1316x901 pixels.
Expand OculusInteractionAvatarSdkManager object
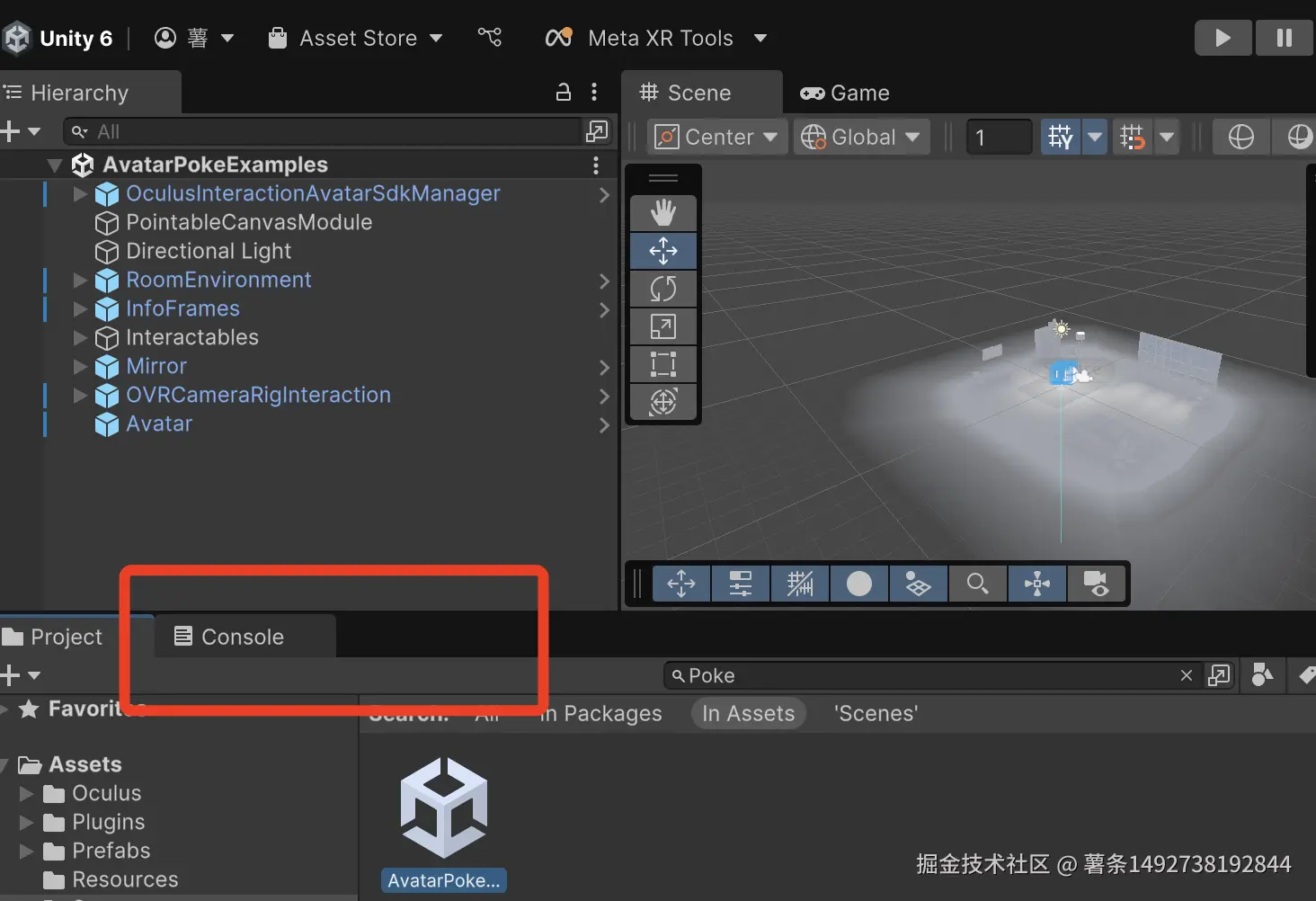[80, 194]
